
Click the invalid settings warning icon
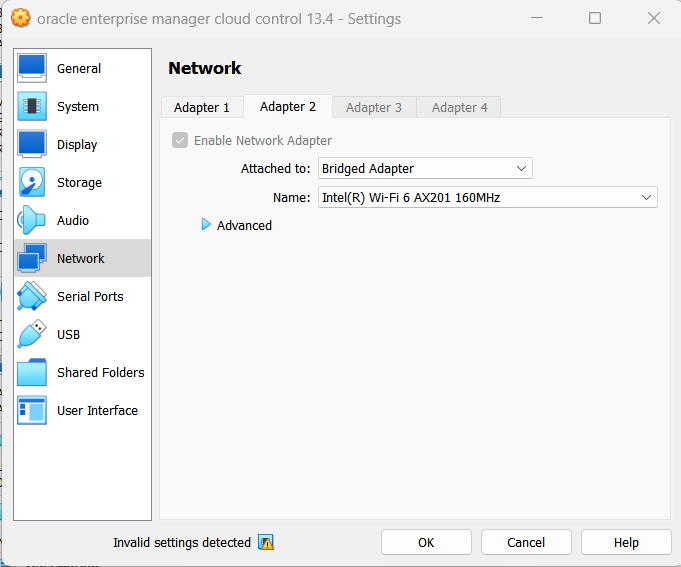(266, 542)
